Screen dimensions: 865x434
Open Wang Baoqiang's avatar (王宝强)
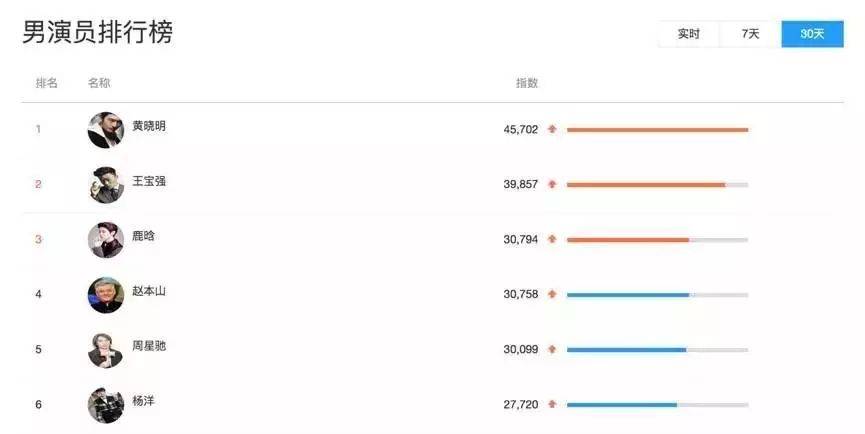(106, 185)
